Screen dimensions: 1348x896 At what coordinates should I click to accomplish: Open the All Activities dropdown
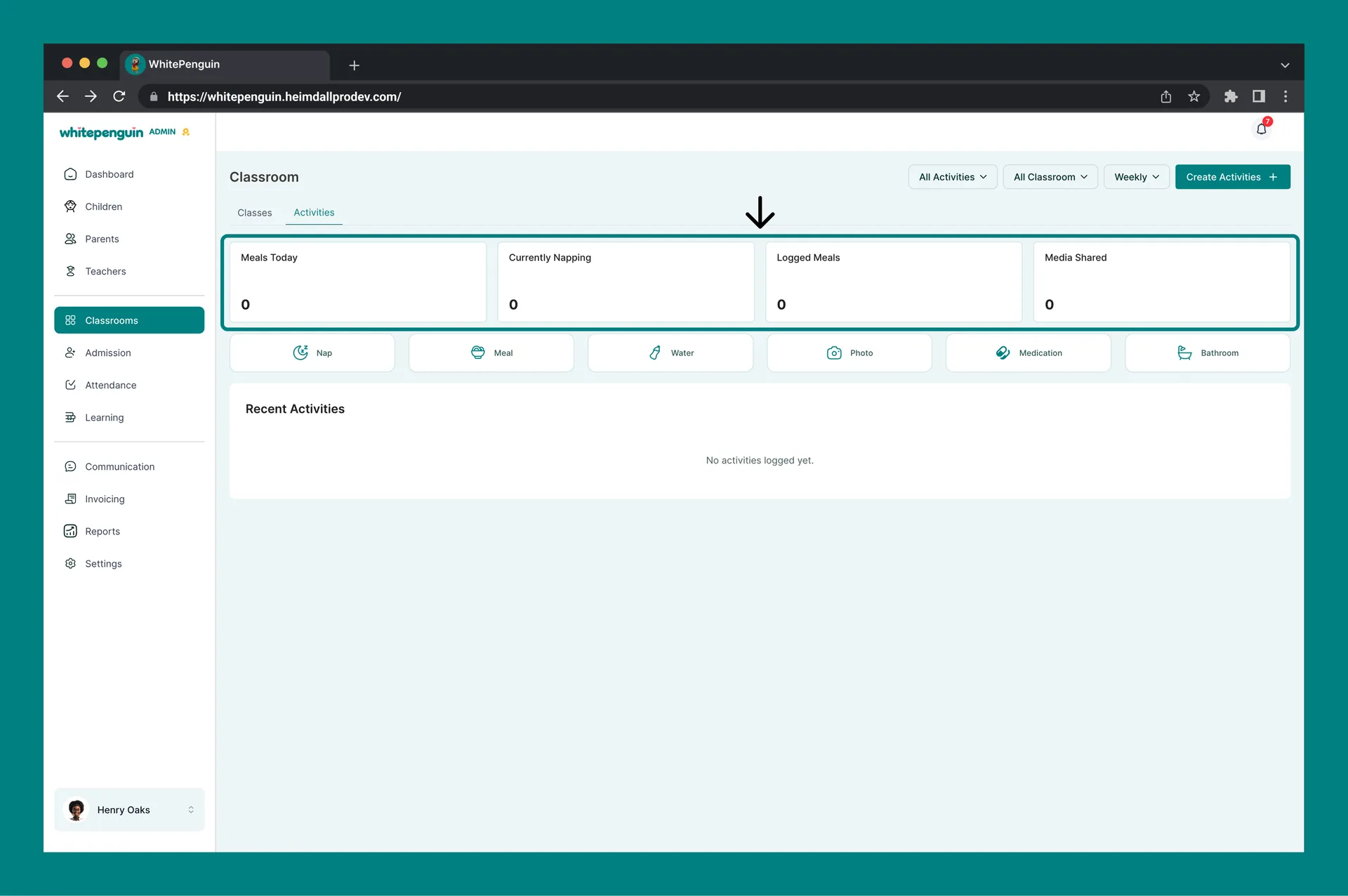click(x=953, y=177)
